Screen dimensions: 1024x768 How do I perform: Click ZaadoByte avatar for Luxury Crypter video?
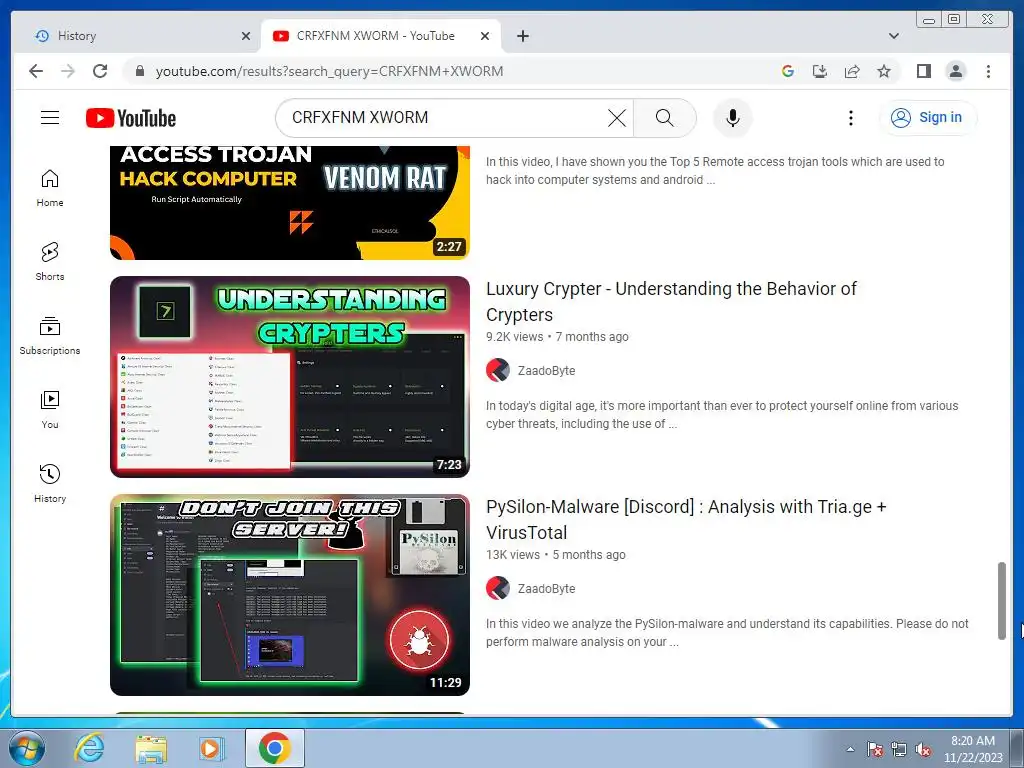pos(498,370)
